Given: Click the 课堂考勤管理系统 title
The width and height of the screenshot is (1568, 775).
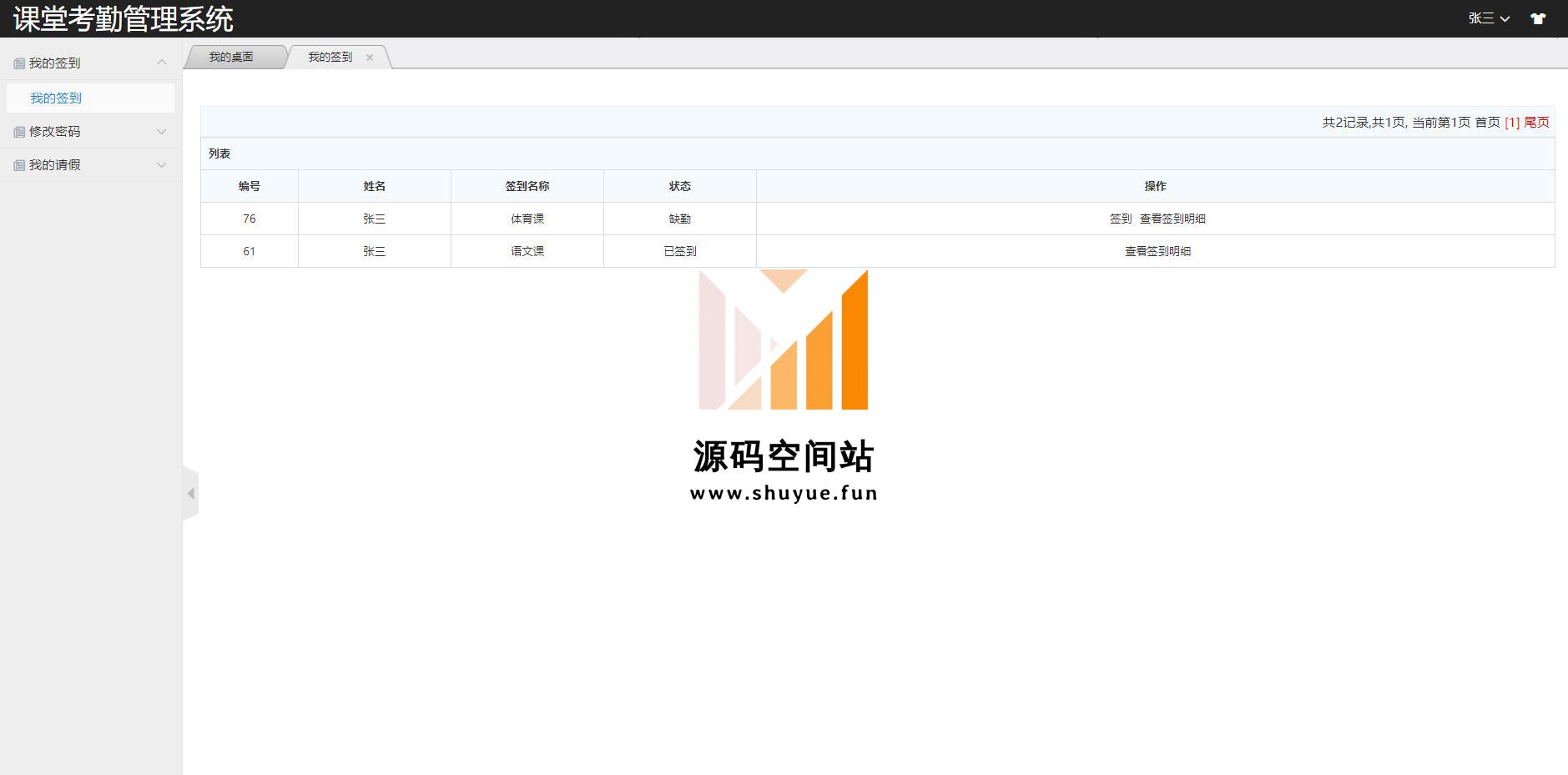Looking at the screenshot, I should coord(124,18).
